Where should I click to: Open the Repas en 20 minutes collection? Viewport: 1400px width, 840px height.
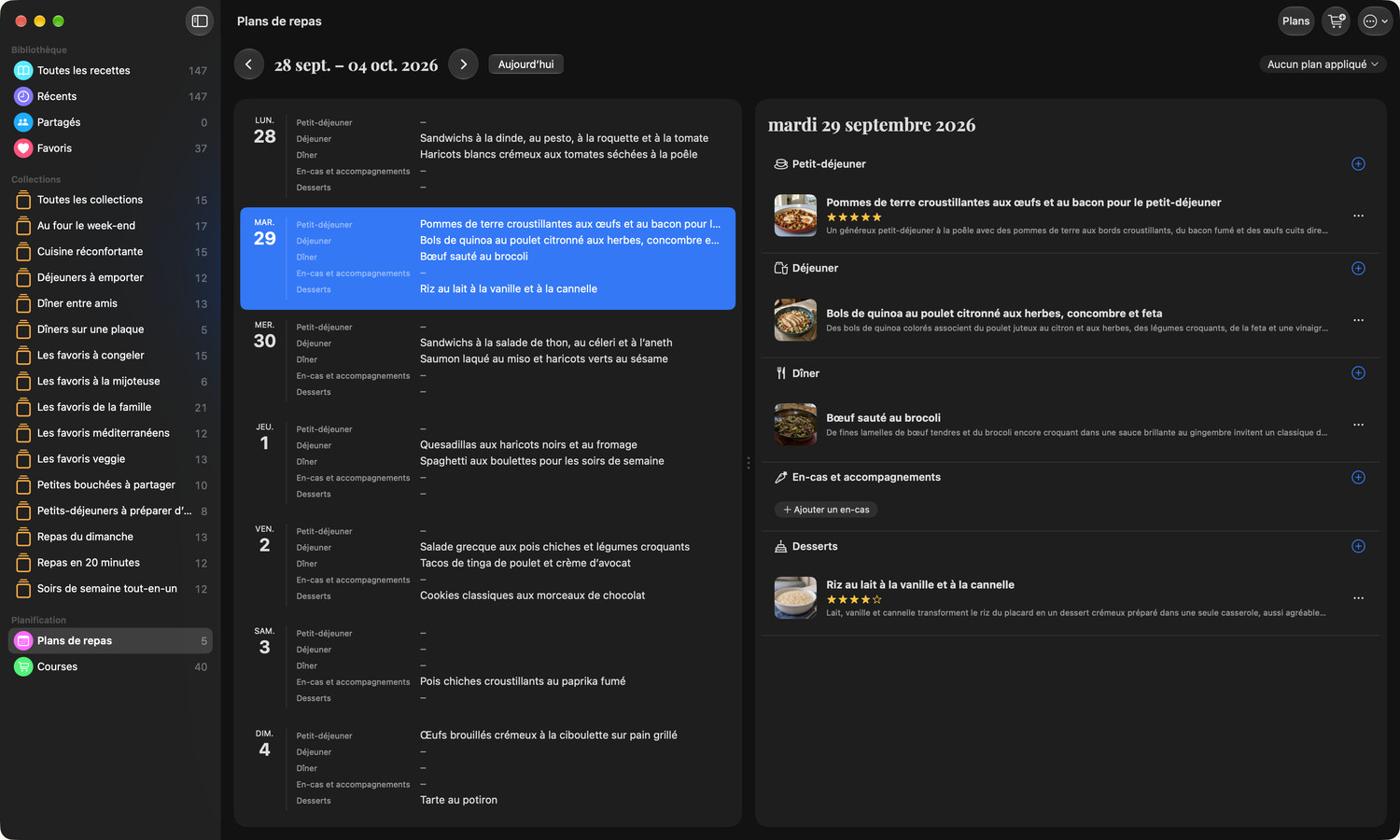click(110, 563)
